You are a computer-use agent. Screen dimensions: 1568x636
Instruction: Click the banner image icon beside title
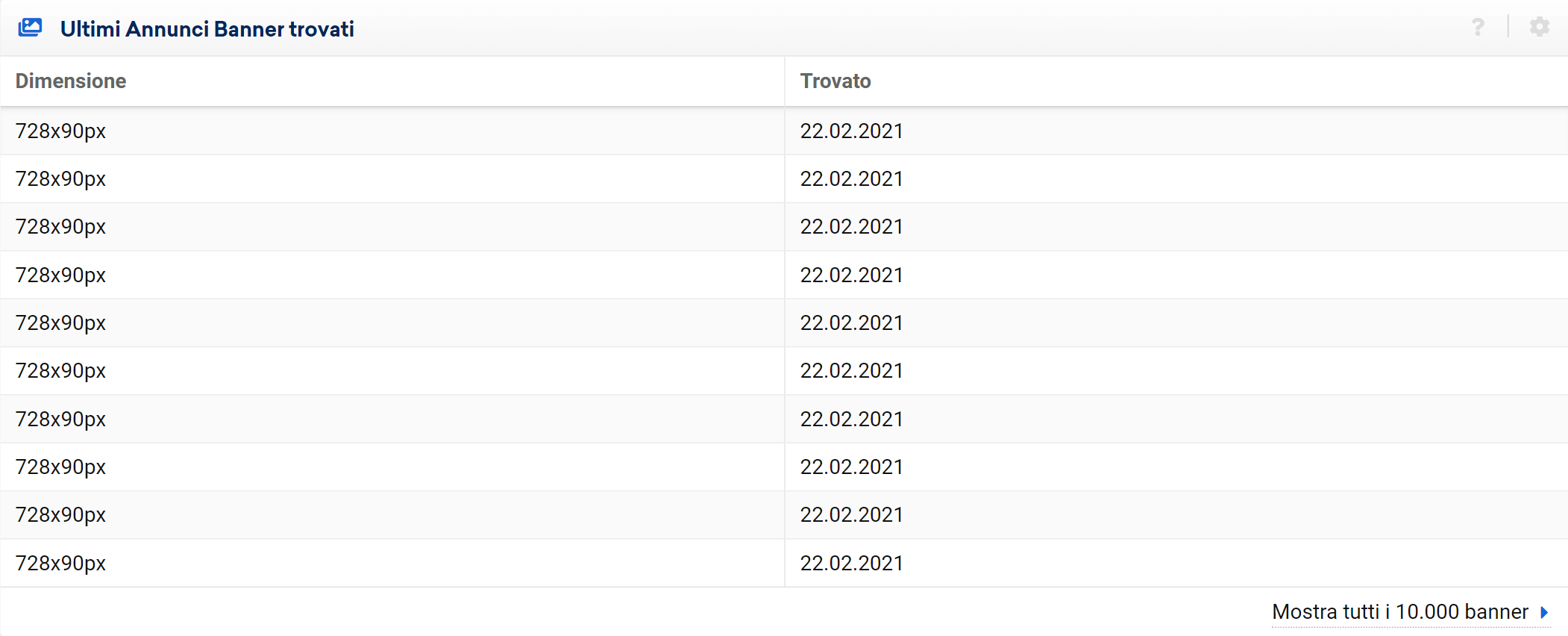[x=30, y=28]
